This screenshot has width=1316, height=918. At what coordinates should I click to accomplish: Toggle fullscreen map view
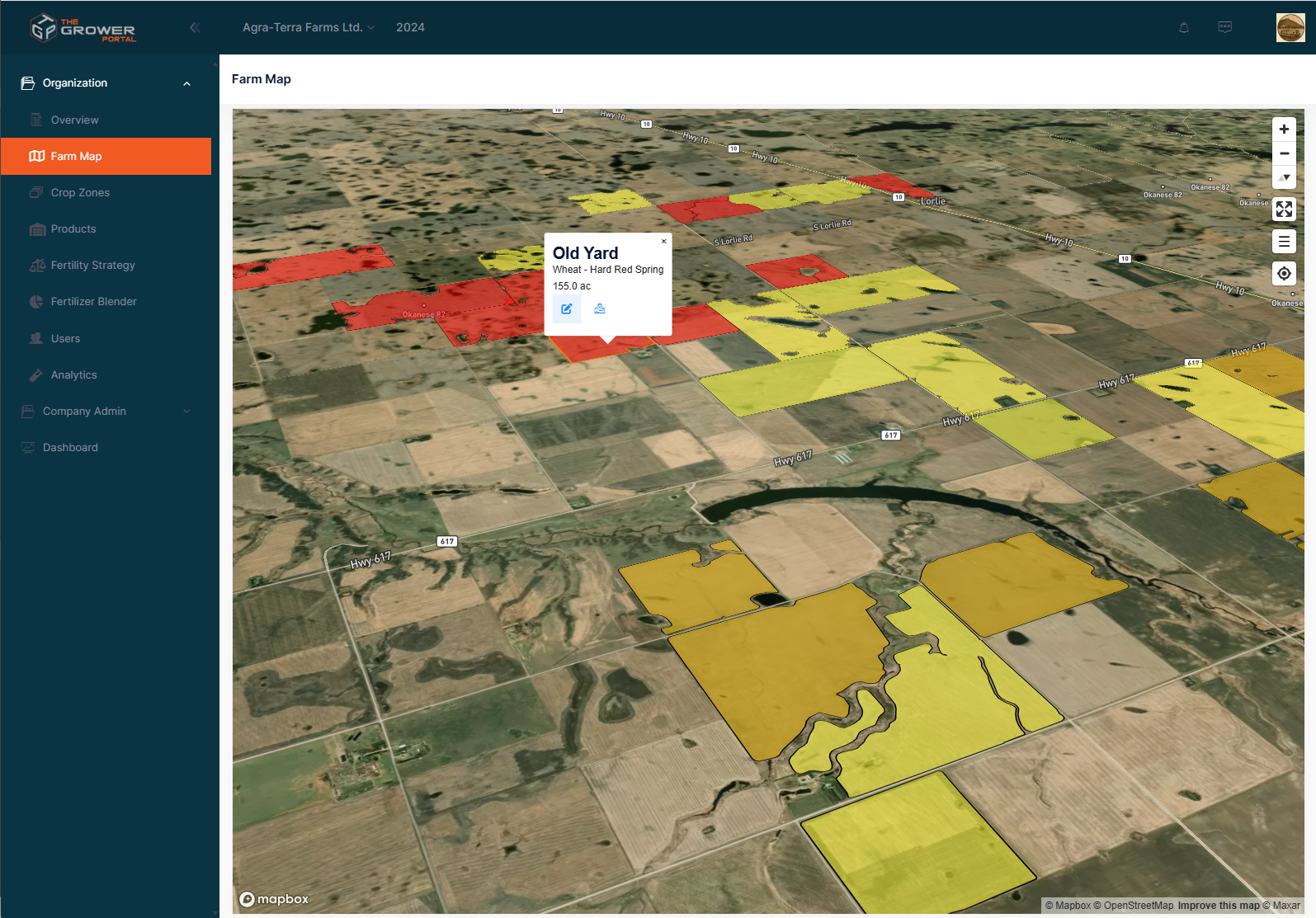[1284, 209]
